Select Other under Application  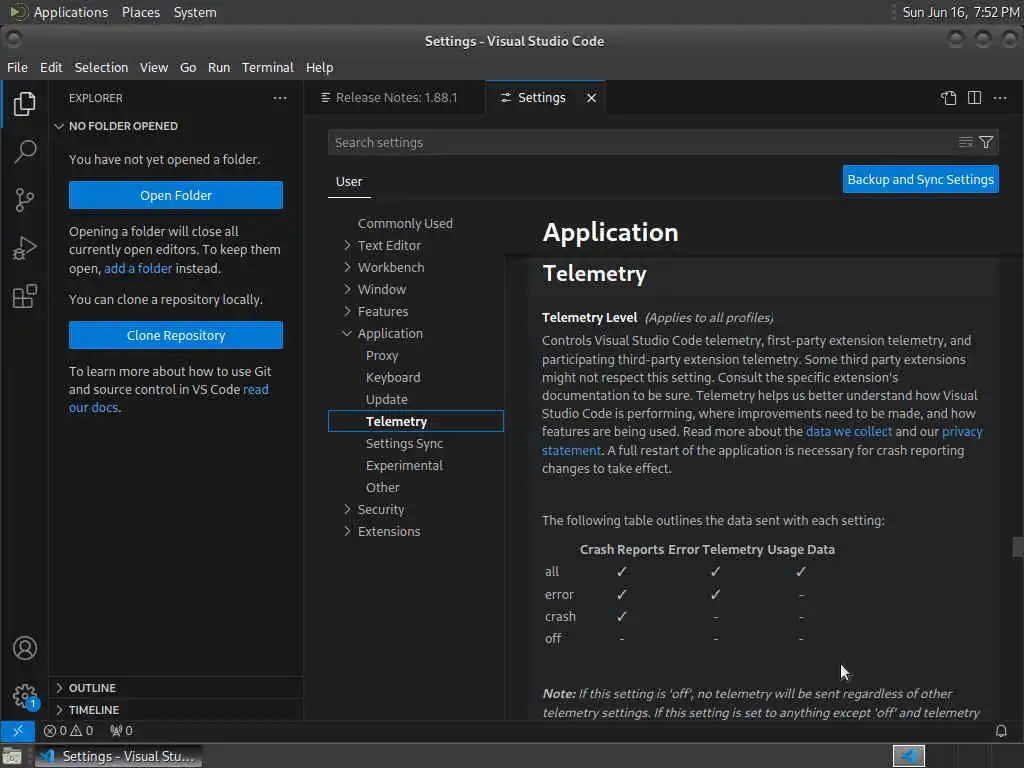(383, 488)
